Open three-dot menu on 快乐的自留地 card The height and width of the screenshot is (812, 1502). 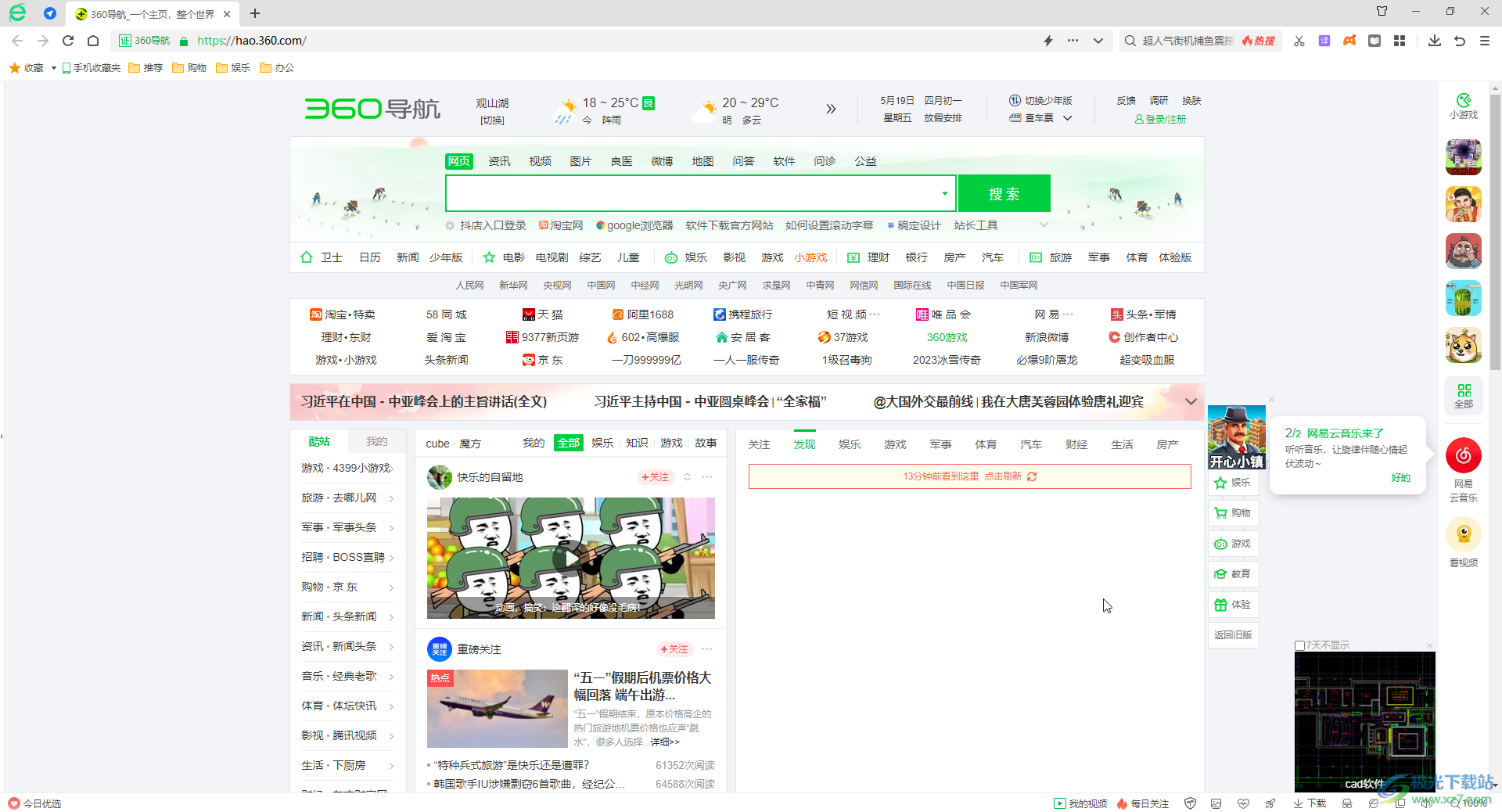[706, 477]
